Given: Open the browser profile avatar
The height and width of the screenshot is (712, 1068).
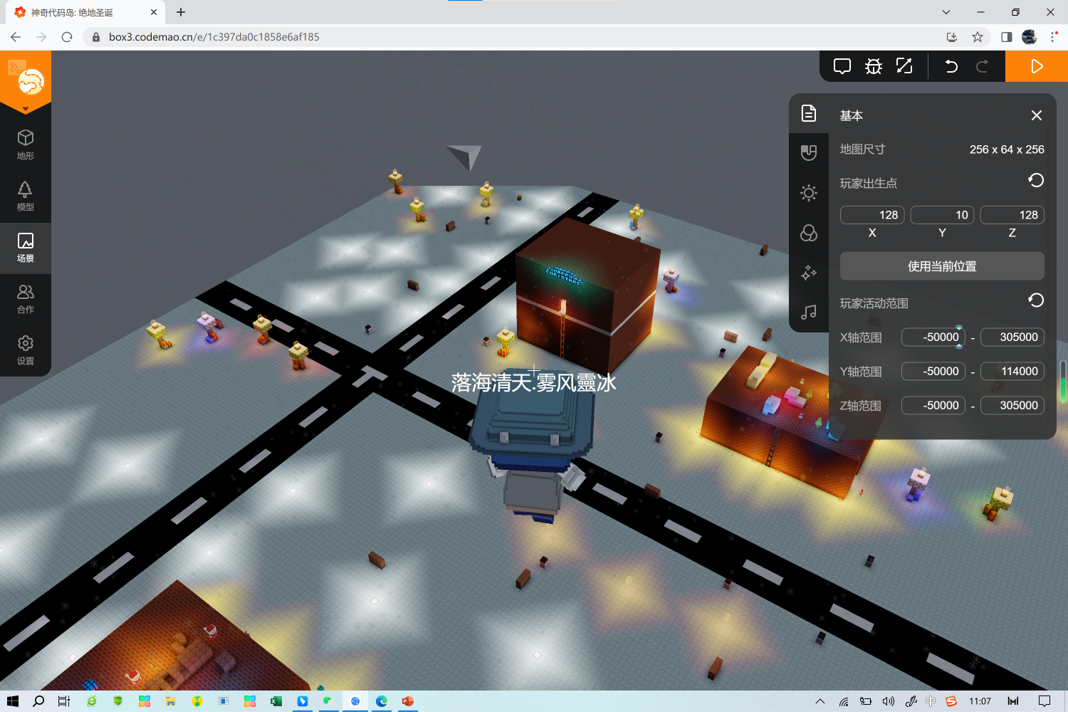Looking at the screenshot, I should click(1029, 37).
